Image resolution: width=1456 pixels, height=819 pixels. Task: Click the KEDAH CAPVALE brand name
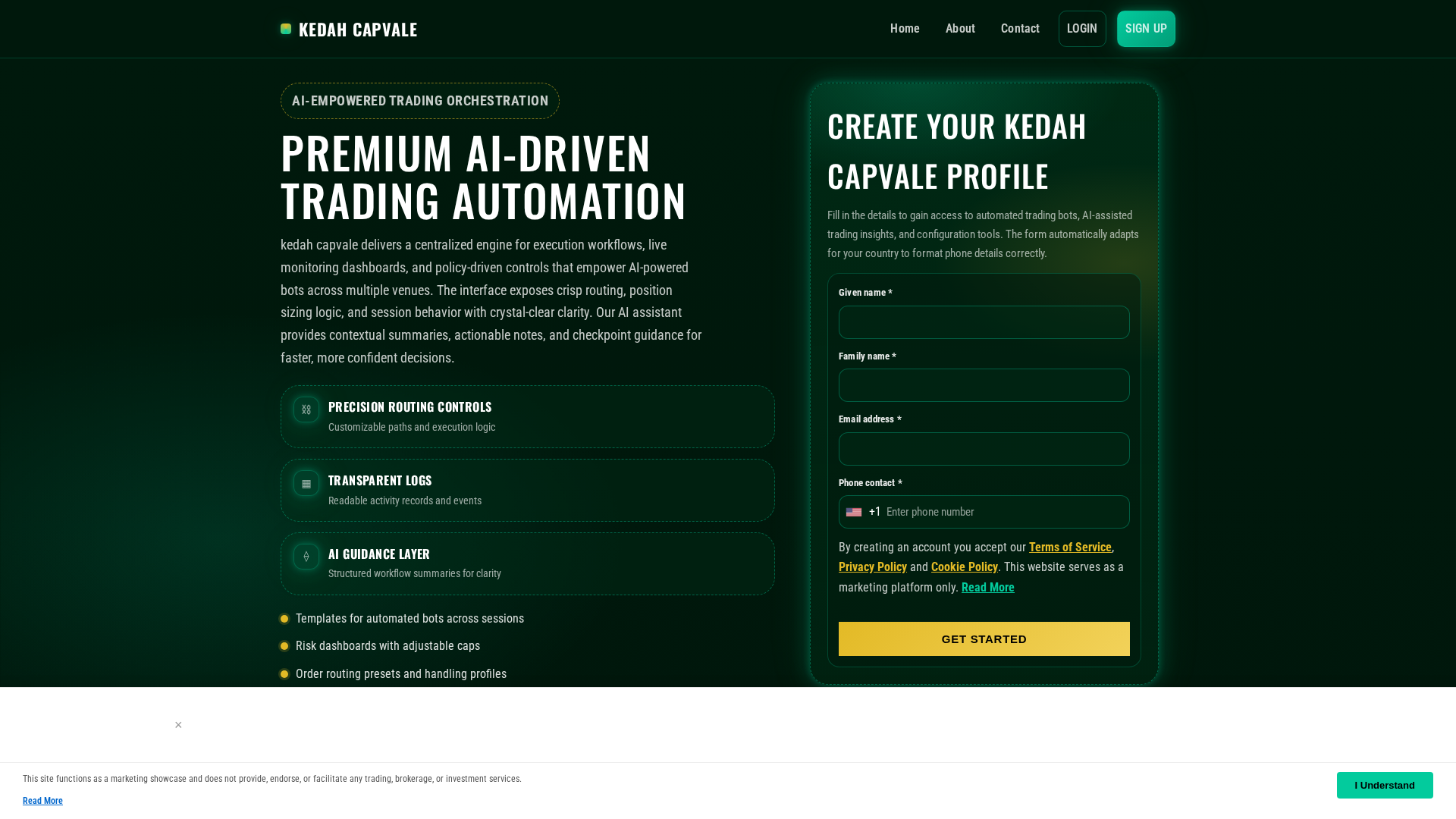358,29
